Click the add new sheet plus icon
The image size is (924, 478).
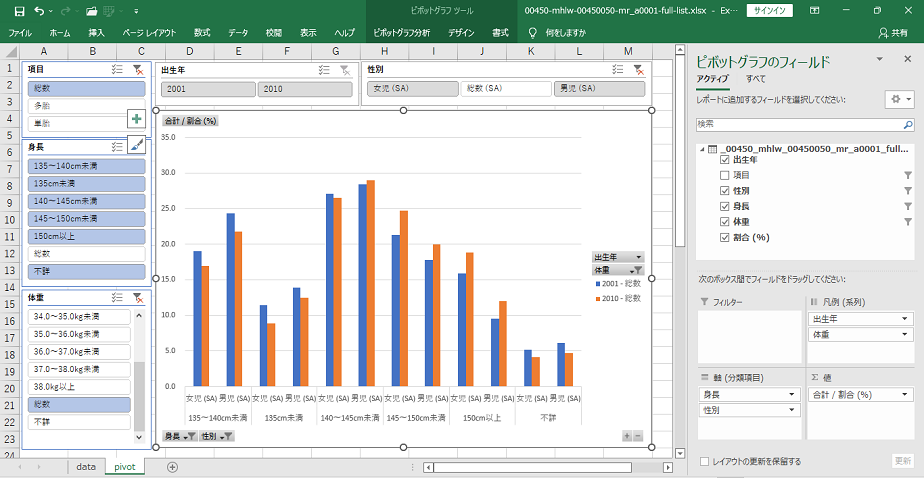(x=172, y=467)
